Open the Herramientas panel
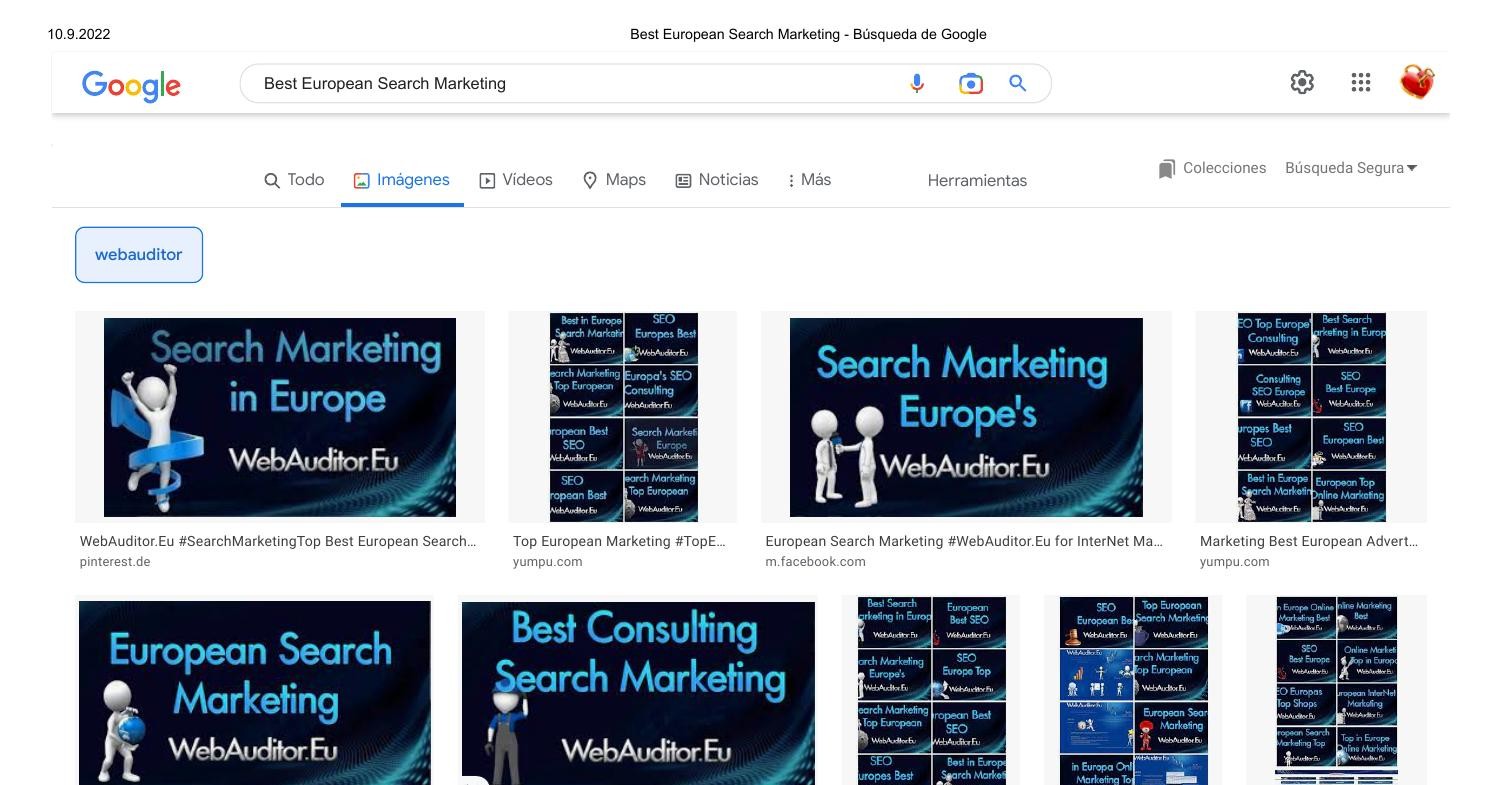The width and height of the screenshot is (1500, 785). (977, 181)
